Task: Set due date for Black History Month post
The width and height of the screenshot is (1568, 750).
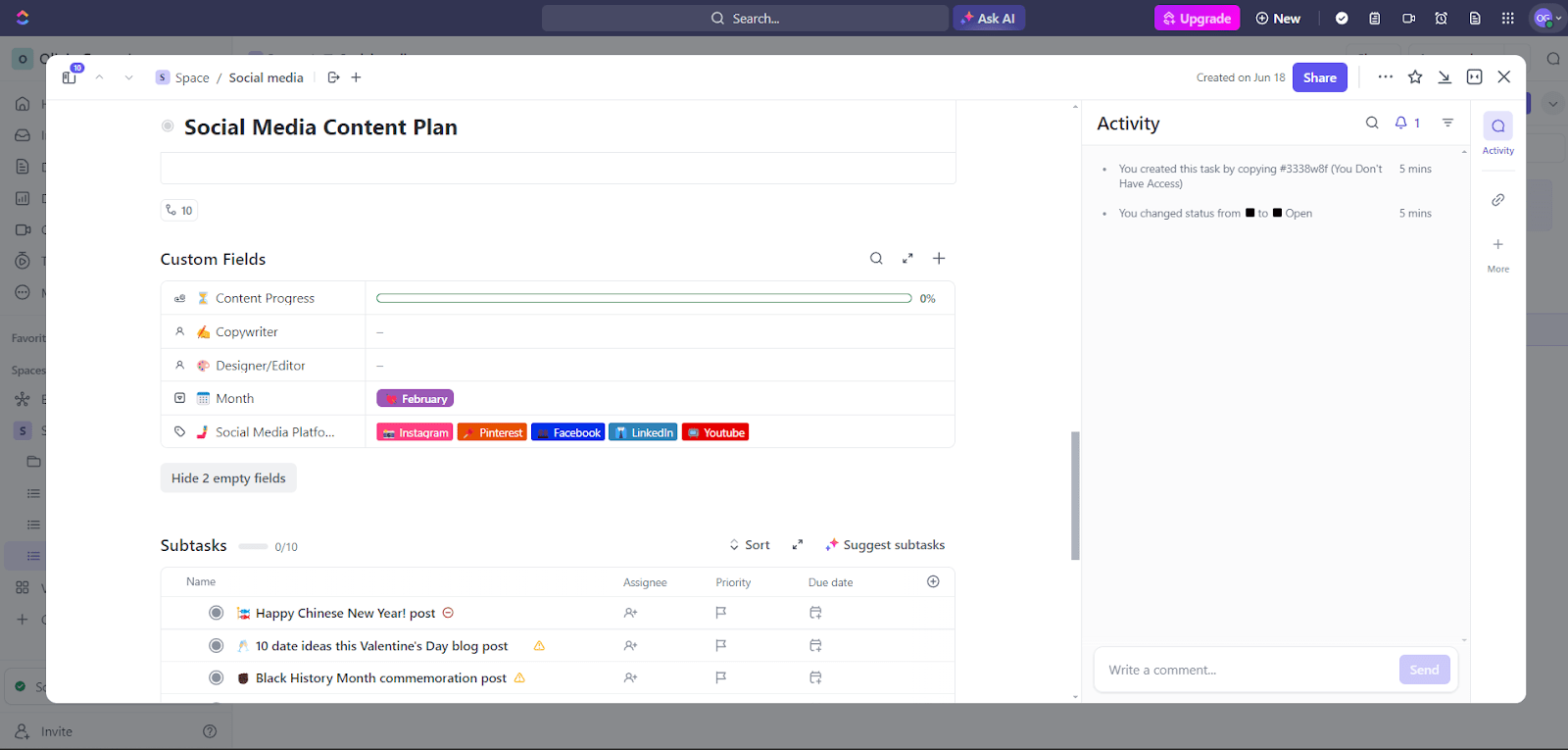Action: [x=815, y=677]
